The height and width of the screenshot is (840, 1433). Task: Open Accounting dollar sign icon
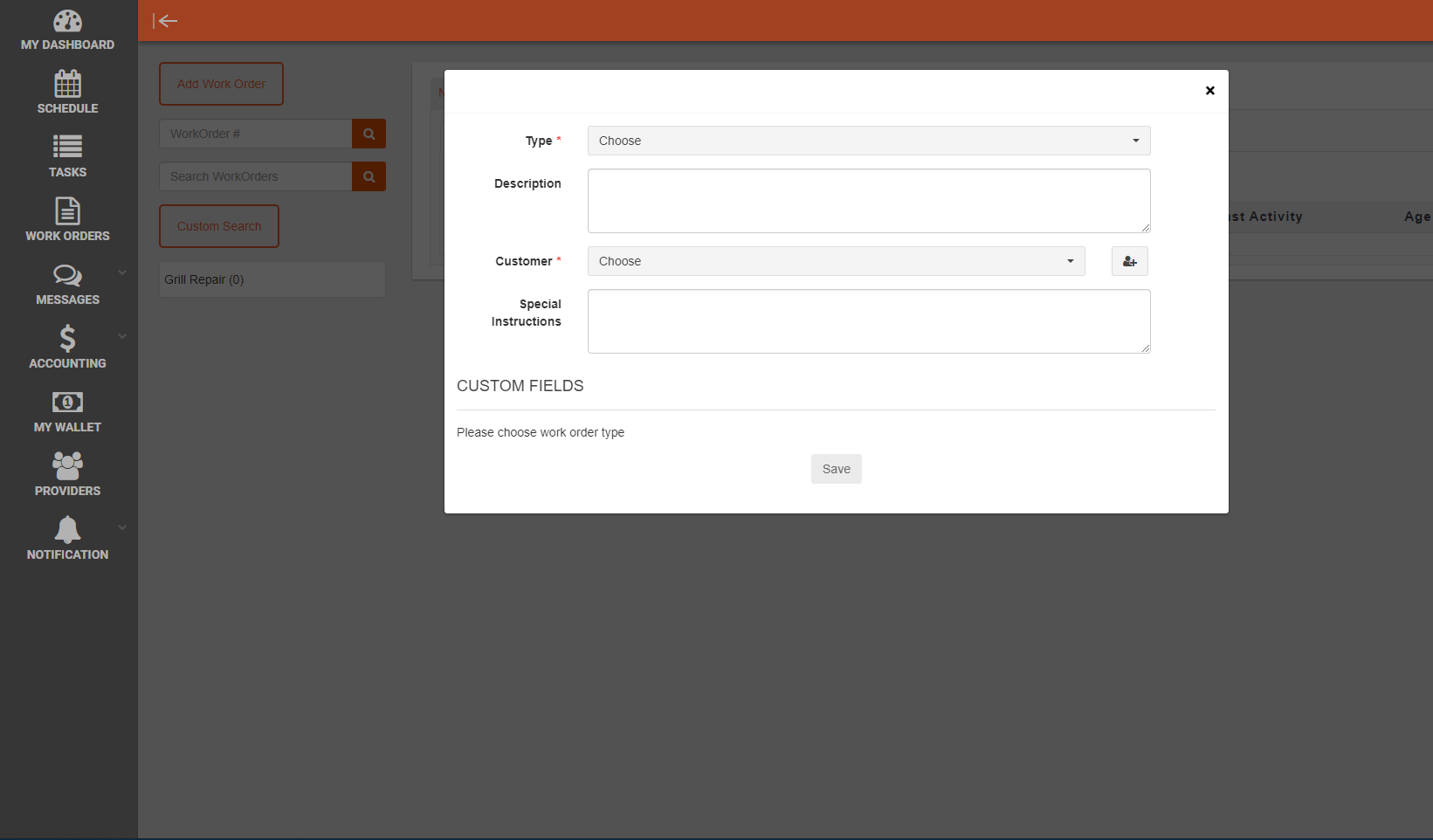click(x=67, y=339)
